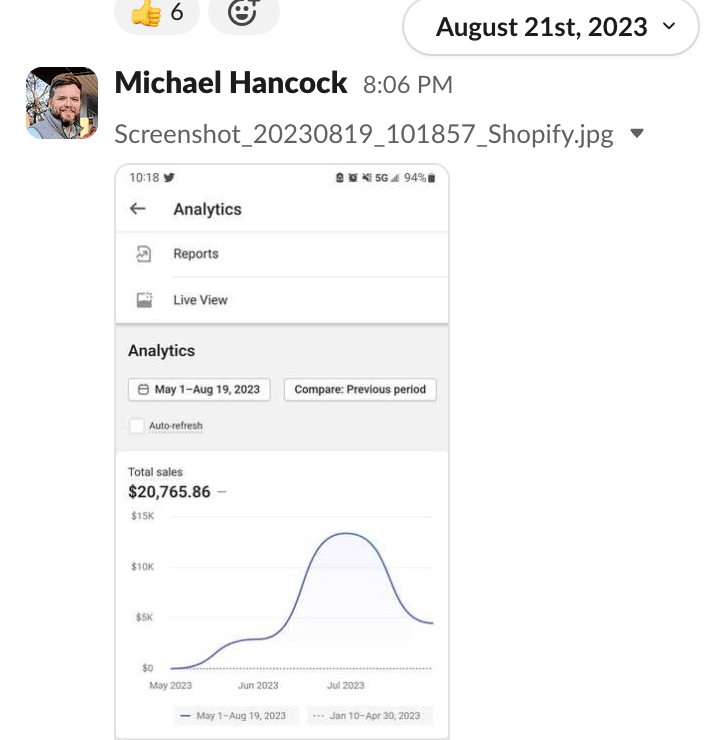Collapse the attached screenshot with the triangle arrow
The image size is (720, 740).
click(x=637, y=134)
